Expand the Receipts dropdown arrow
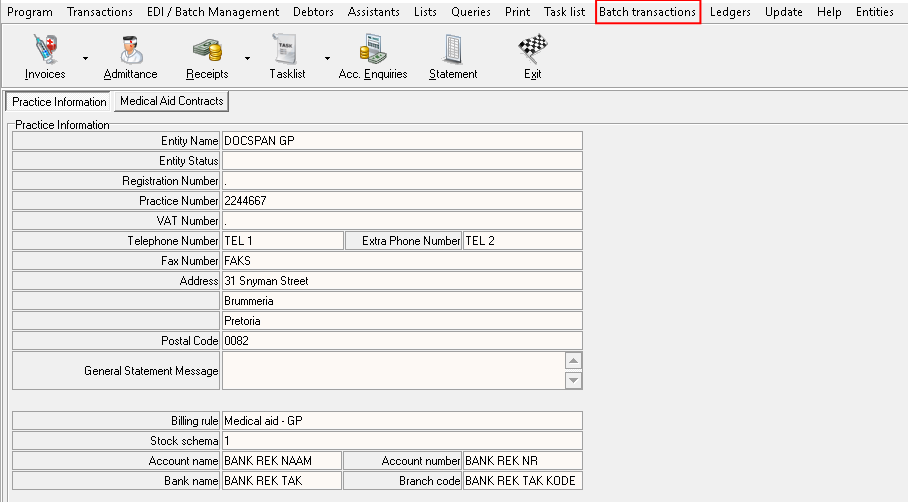The width and height of the screenshot is (908, 502). (x=247, y=58)
